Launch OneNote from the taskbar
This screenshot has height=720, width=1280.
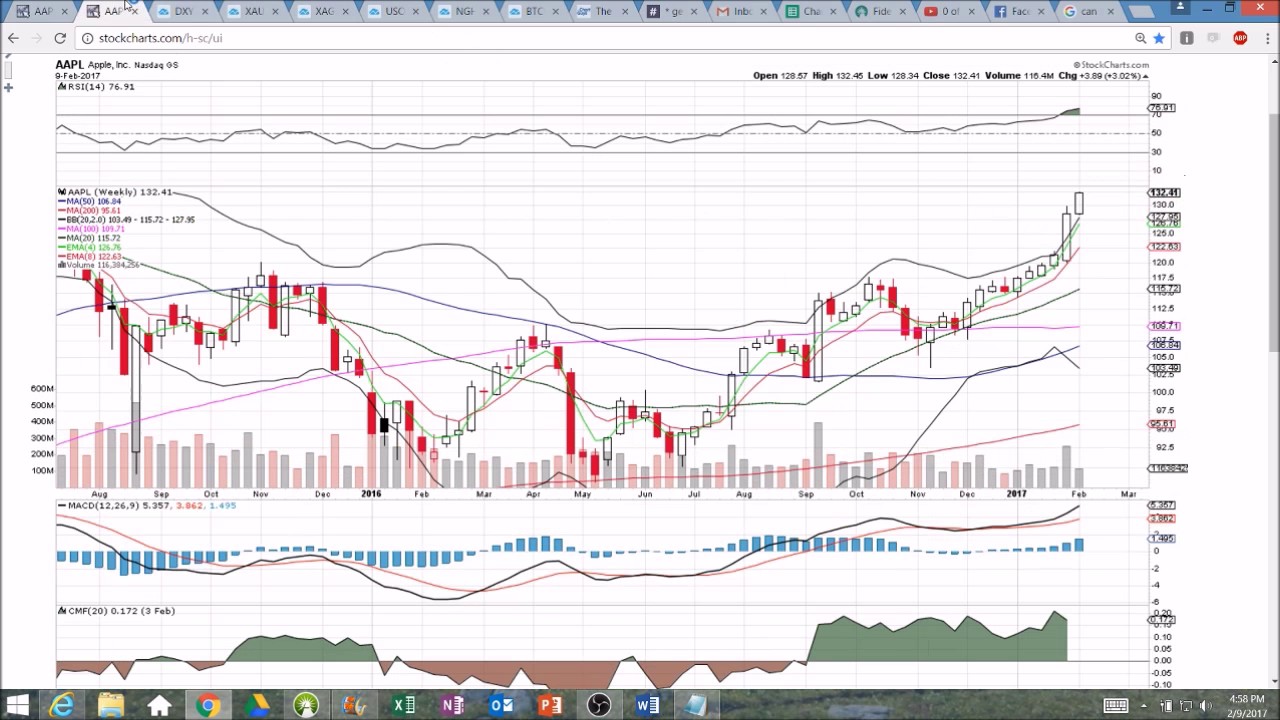coord(452,706)
